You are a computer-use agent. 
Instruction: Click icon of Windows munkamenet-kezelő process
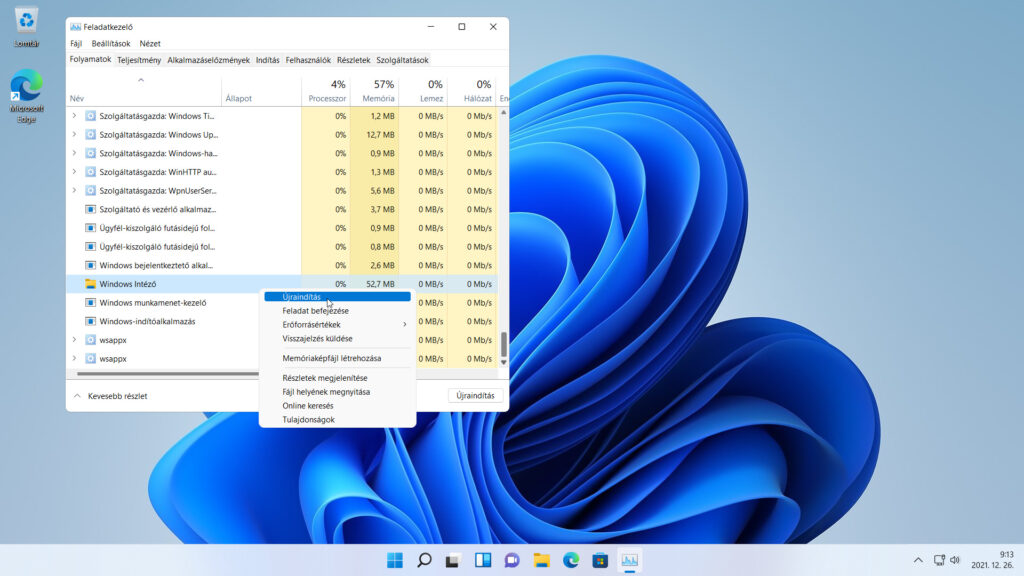[x=90, y=302]
